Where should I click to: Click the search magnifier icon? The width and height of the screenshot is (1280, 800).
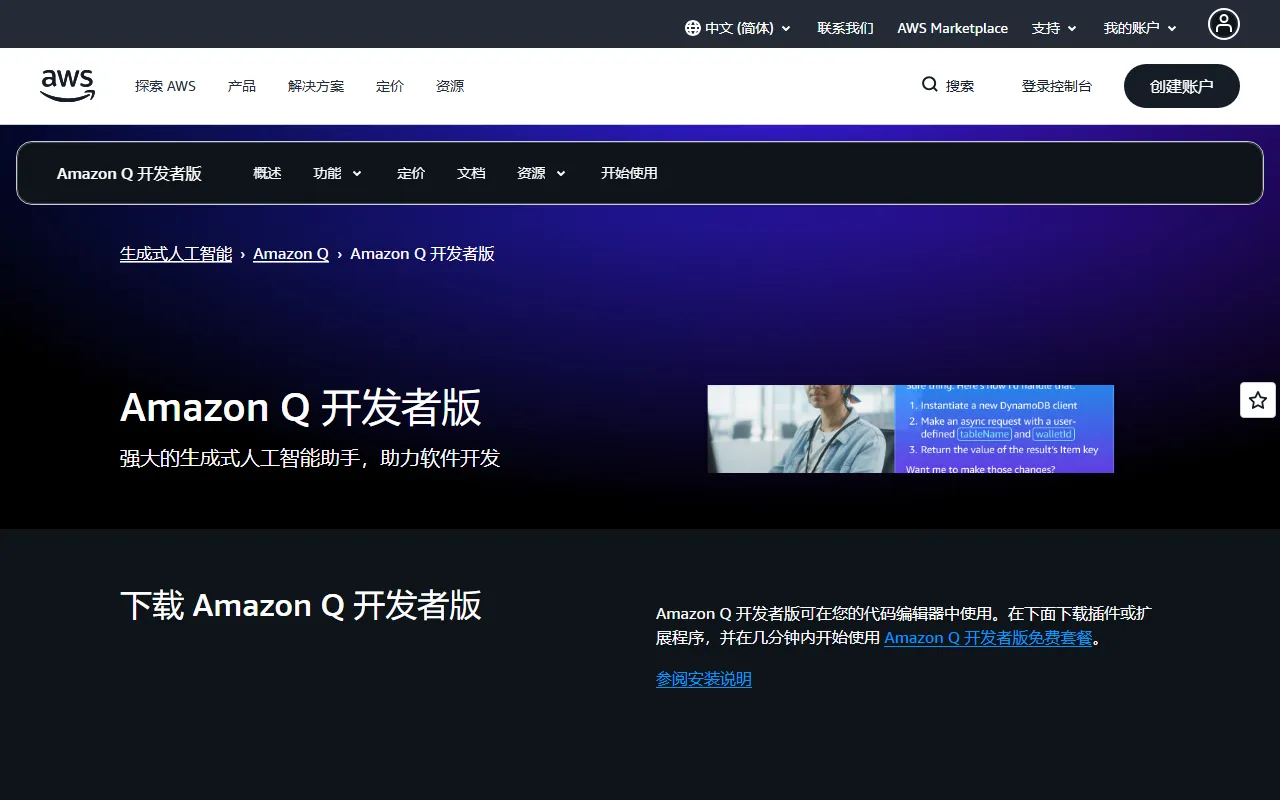click(x=930, y=85)
